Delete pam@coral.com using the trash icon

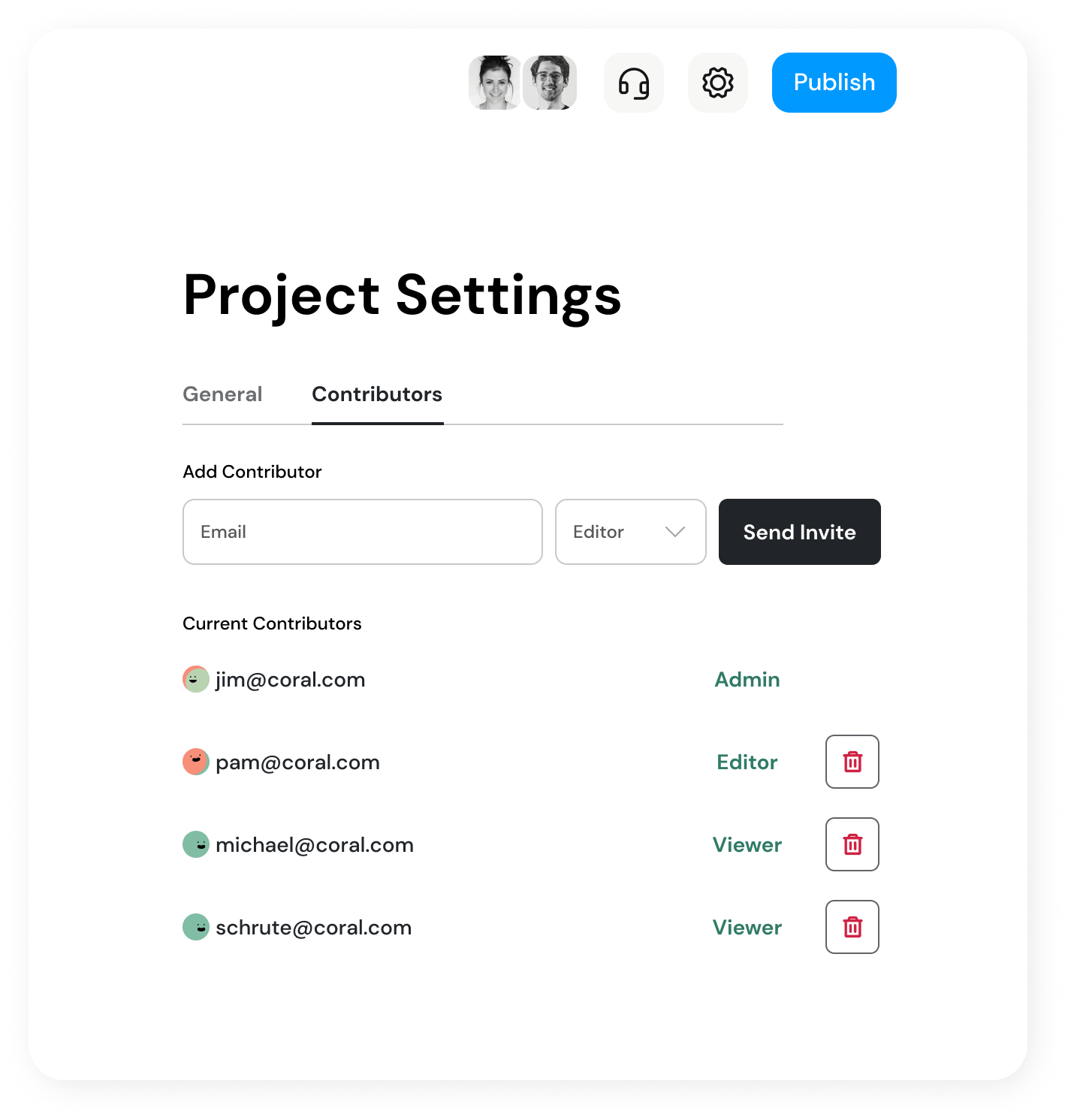(852, 762)
